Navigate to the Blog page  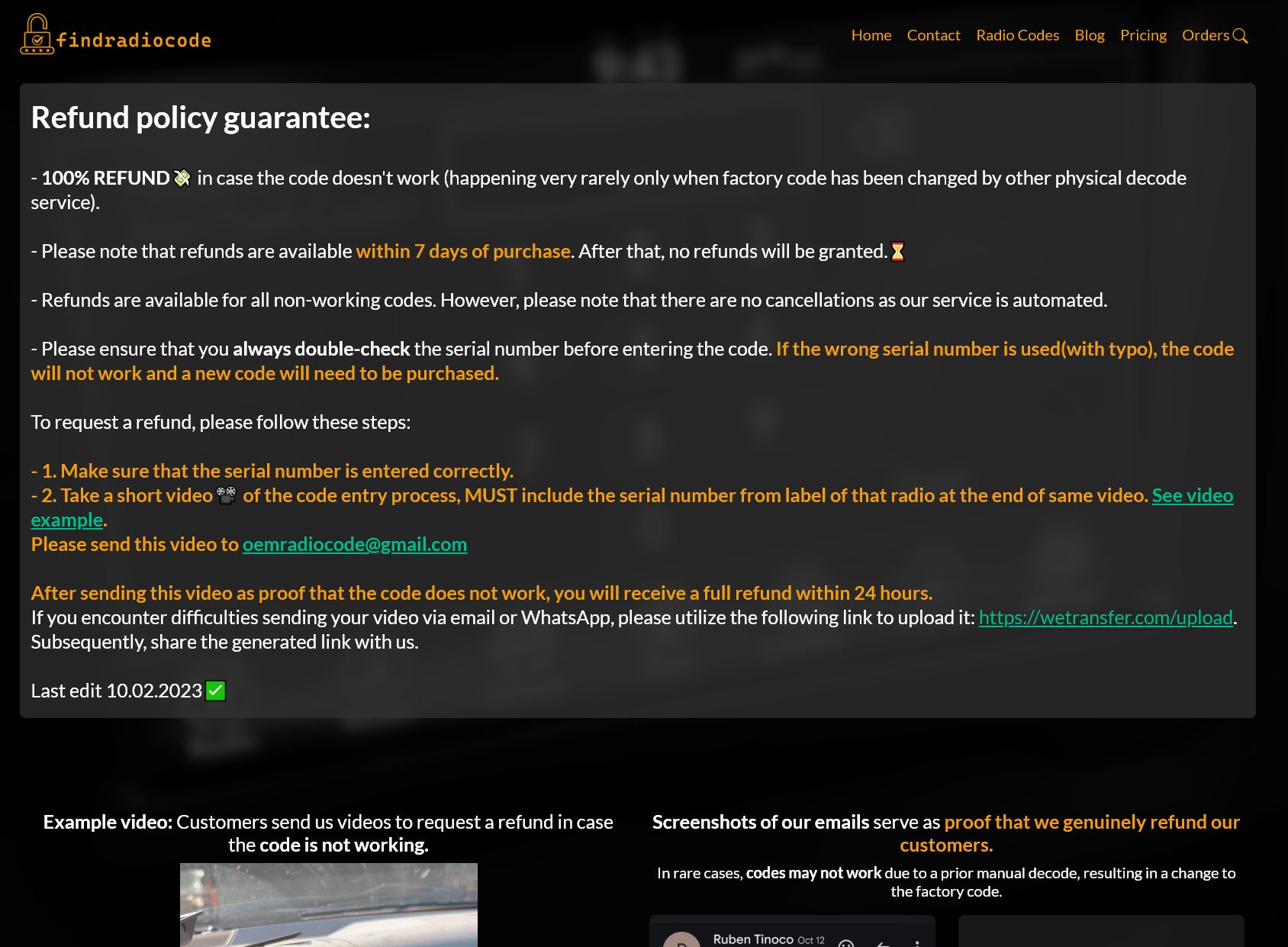tap(1090, 35)
